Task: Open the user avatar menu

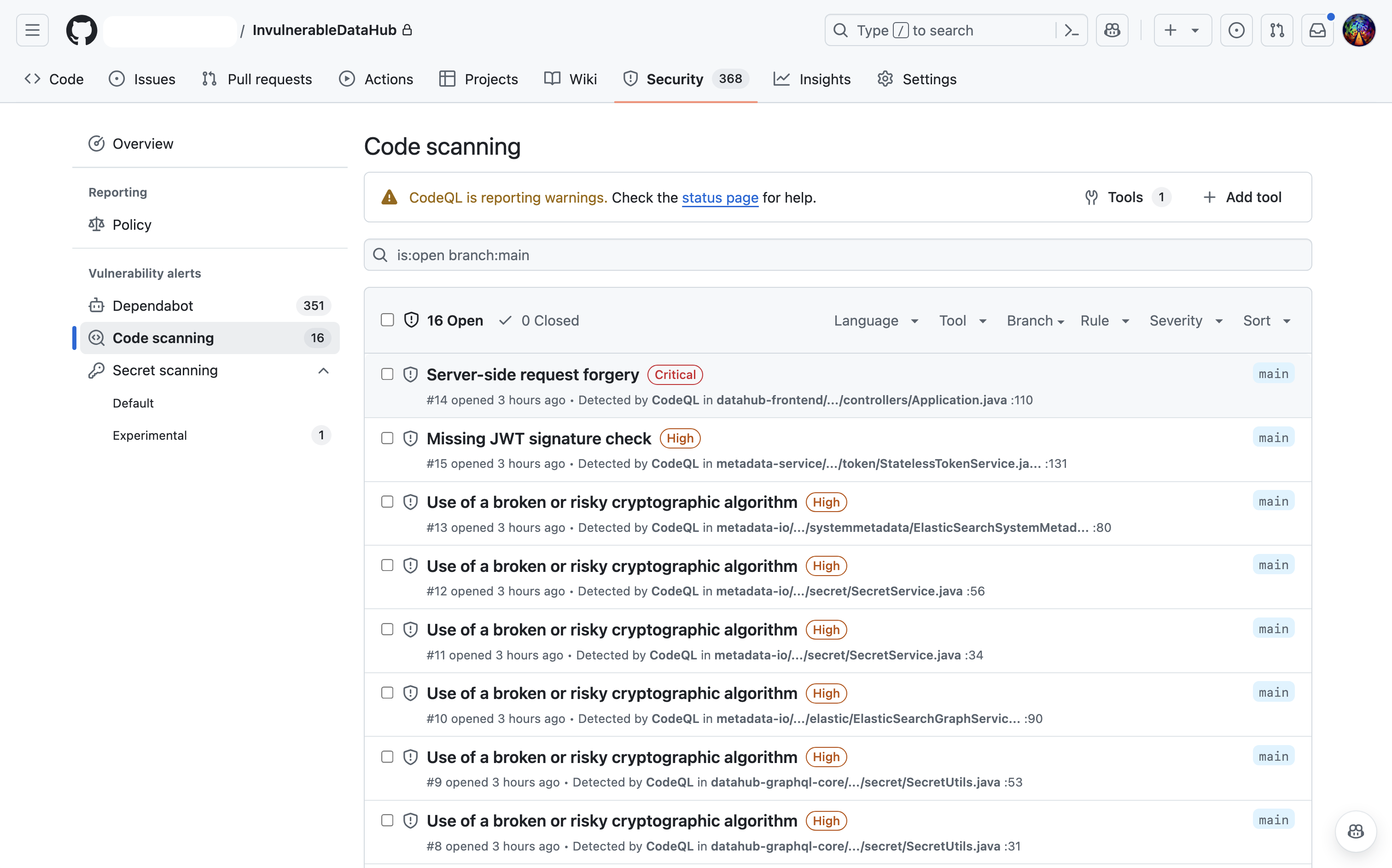Action: click(x=1358, y=30)
